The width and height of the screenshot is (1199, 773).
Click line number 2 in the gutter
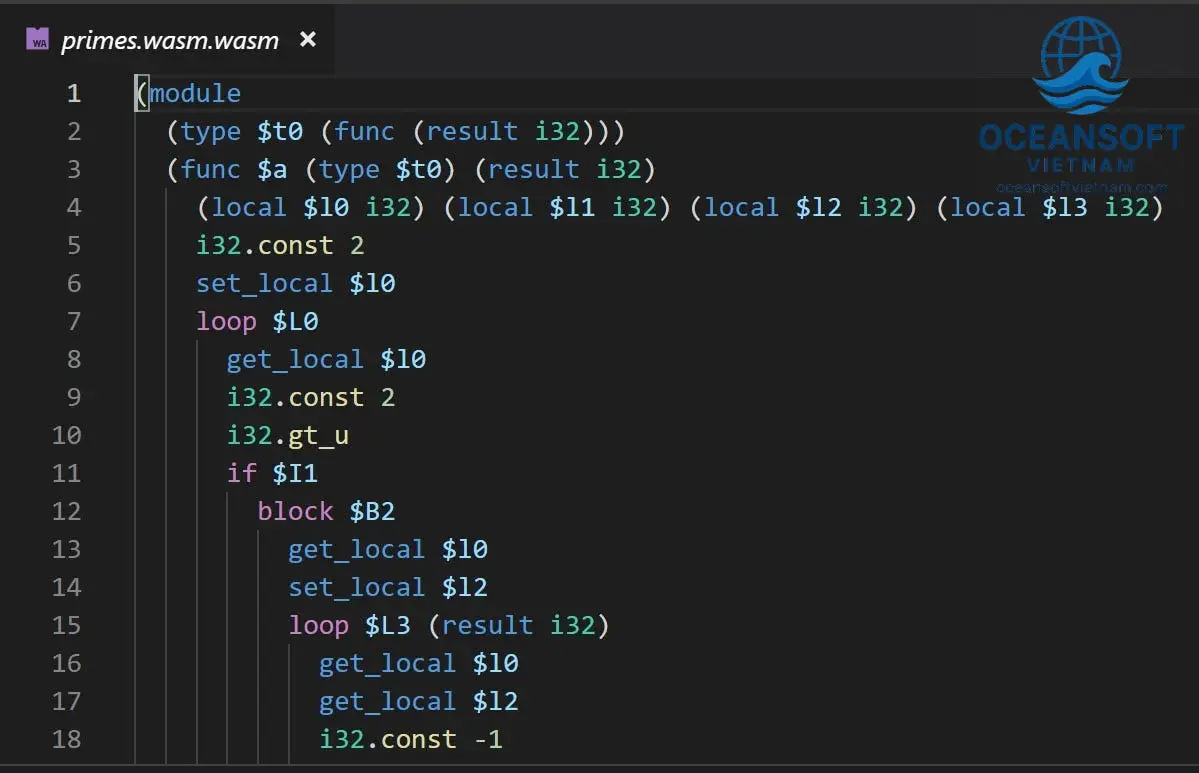[x=73, y=132]
